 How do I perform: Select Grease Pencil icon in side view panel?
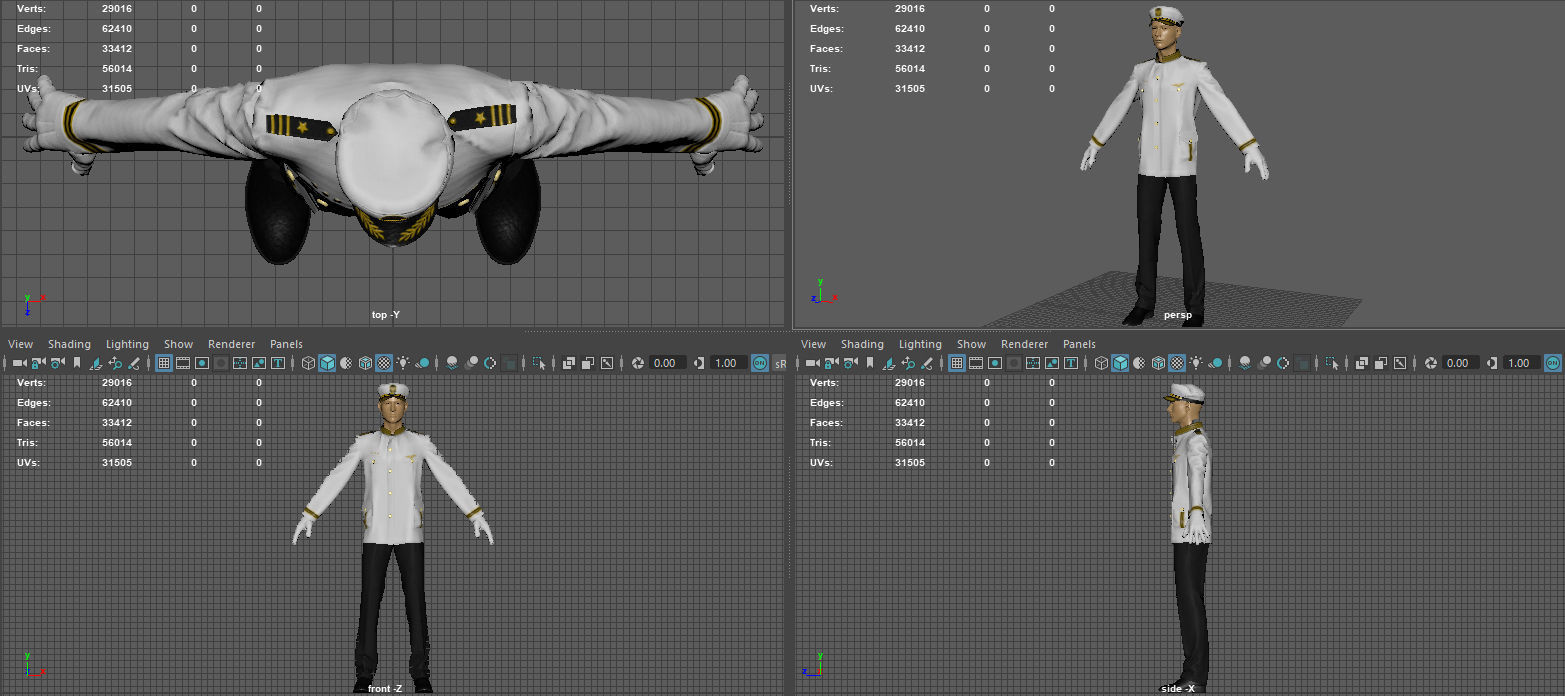[927, 363]
